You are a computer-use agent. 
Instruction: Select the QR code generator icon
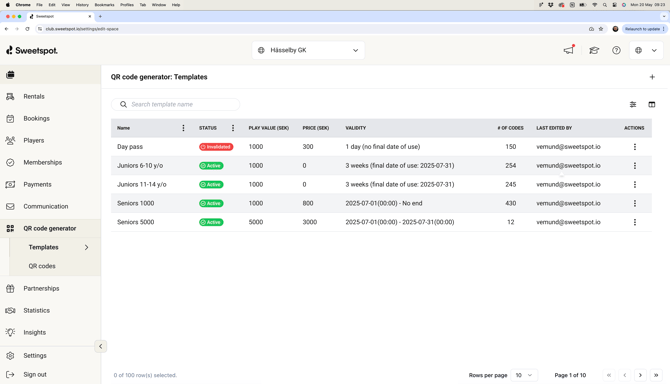click(x=10, y=229)
